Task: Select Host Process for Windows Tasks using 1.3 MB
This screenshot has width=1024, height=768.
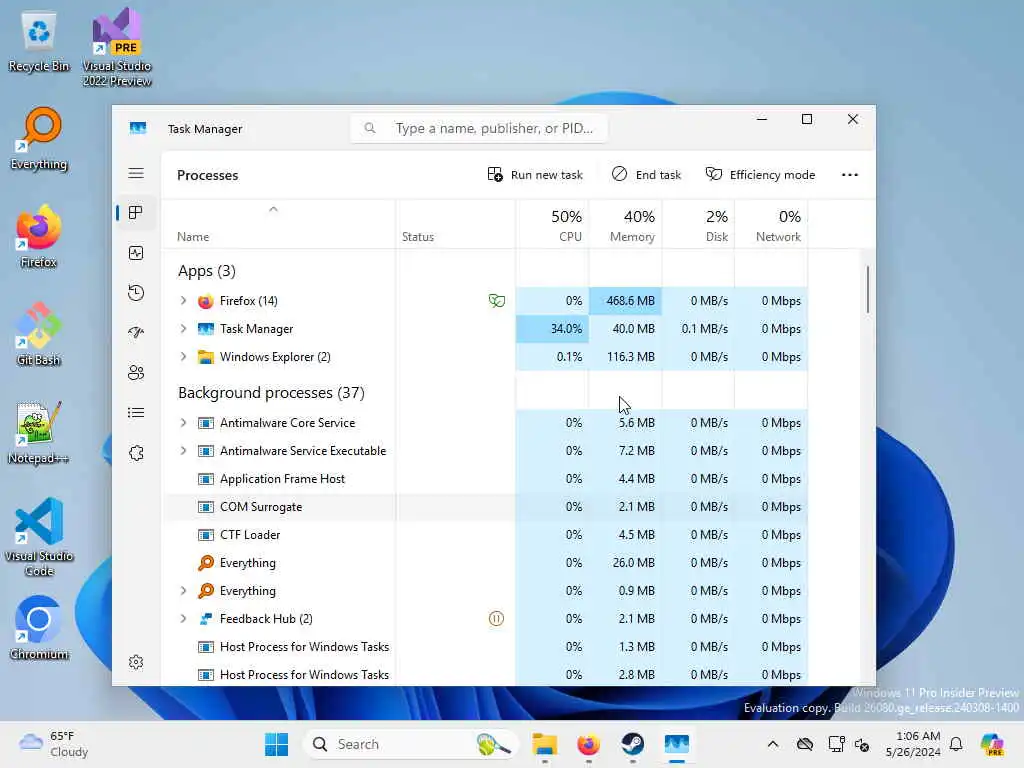Action: click(x=484, y=647)
